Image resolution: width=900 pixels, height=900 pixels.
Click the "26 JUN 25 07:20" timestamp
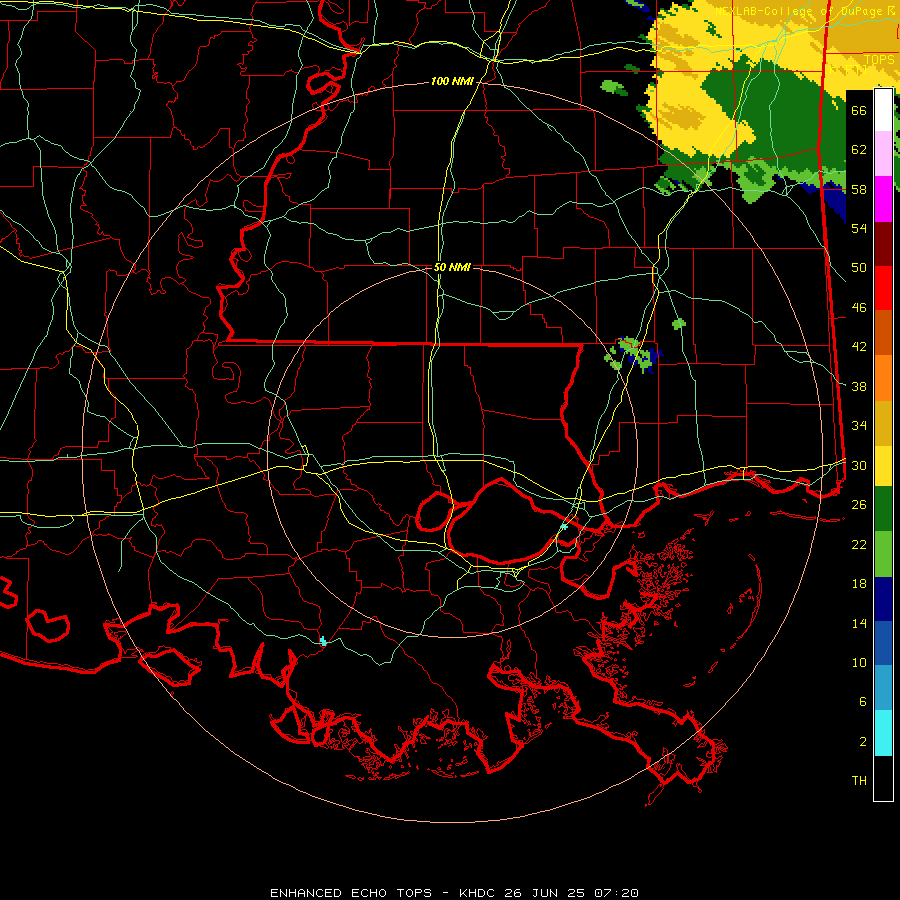[572, 893]
